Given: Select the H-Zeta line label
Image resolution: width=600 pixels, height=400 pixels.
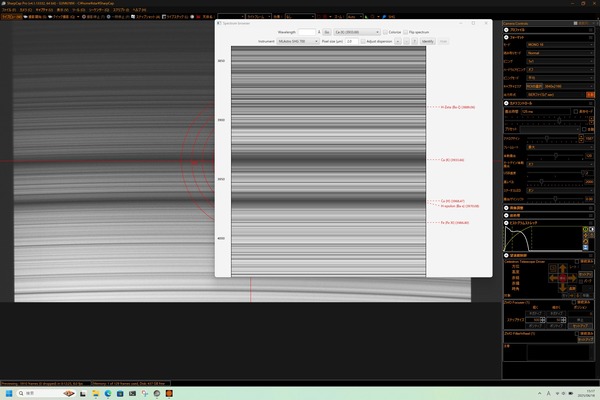Looking at the screenshot, I should (x=458, y=108).
